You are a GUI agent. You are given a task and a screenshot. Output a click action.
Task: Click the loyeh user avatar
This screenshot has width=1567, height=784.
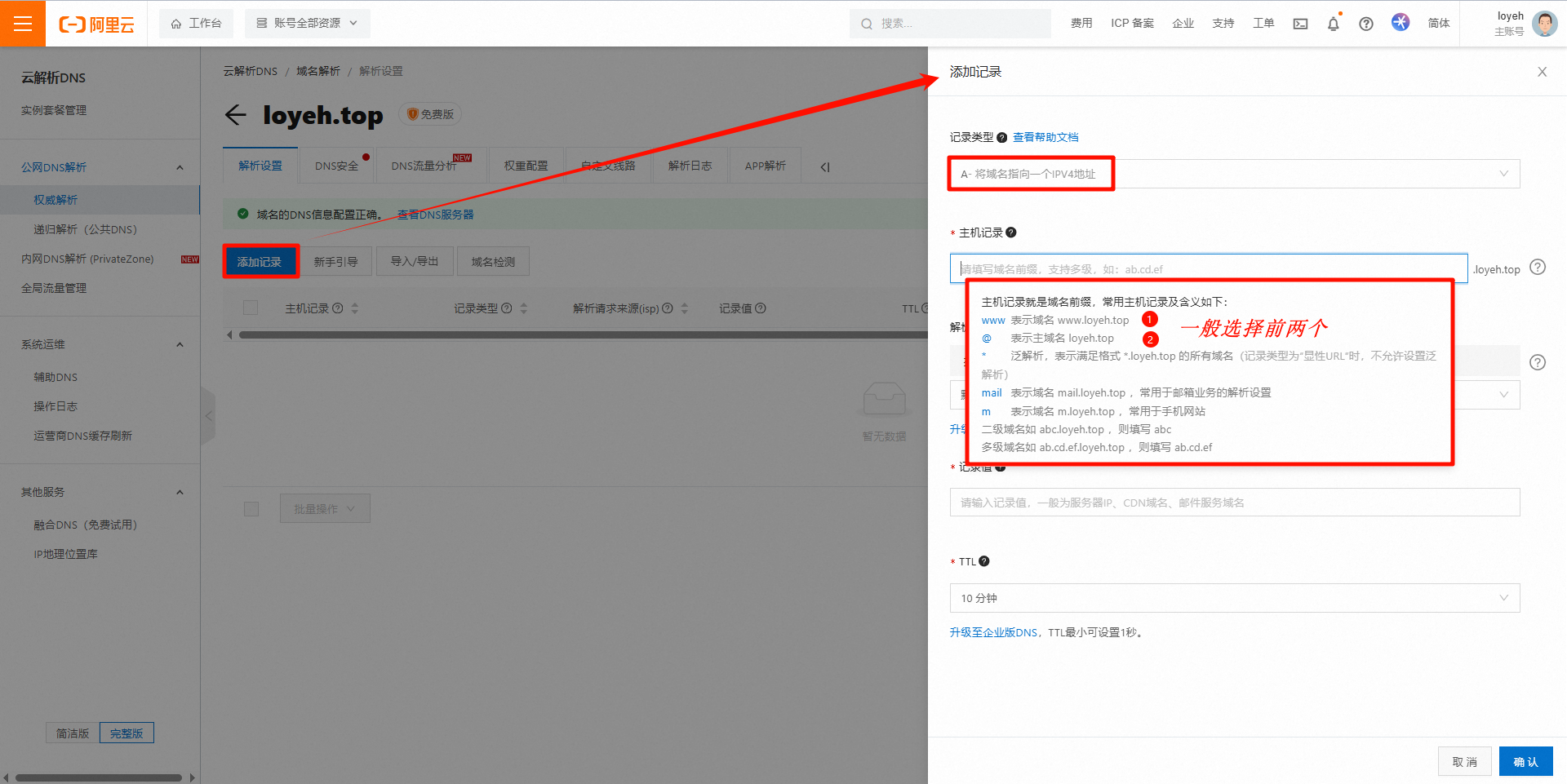pos(1544,24)
